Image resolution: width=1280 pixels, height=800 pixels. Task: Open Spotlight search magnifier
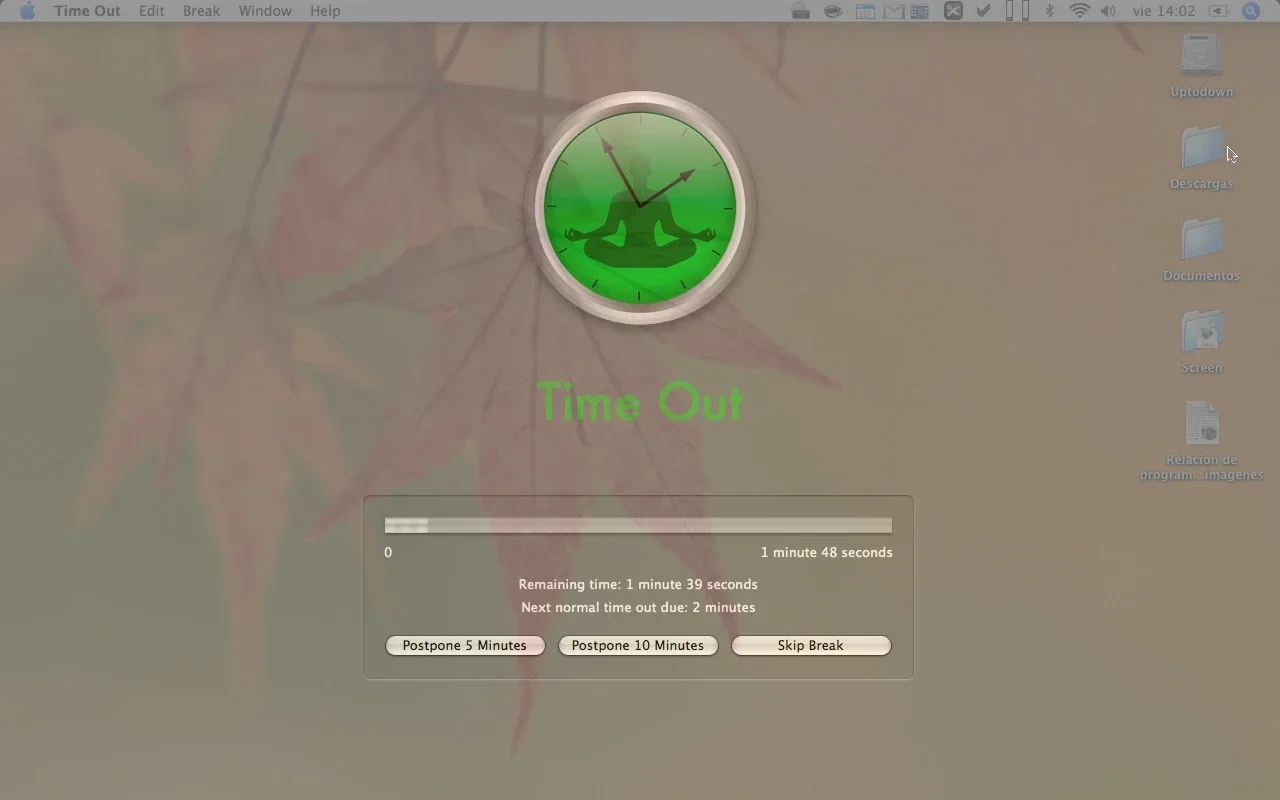(1251, 11)
